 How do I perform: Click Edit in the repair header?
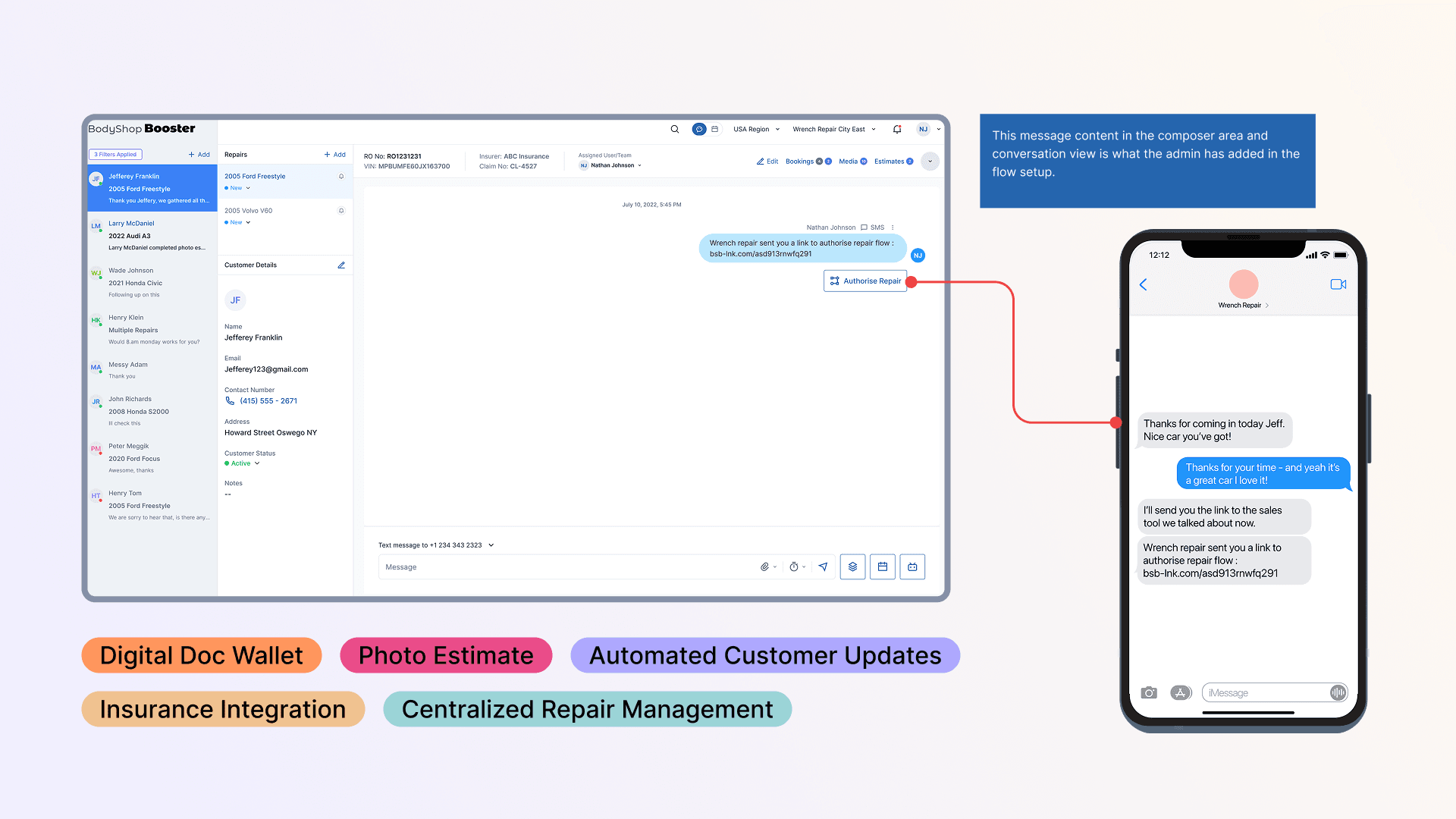pos(767,162)
